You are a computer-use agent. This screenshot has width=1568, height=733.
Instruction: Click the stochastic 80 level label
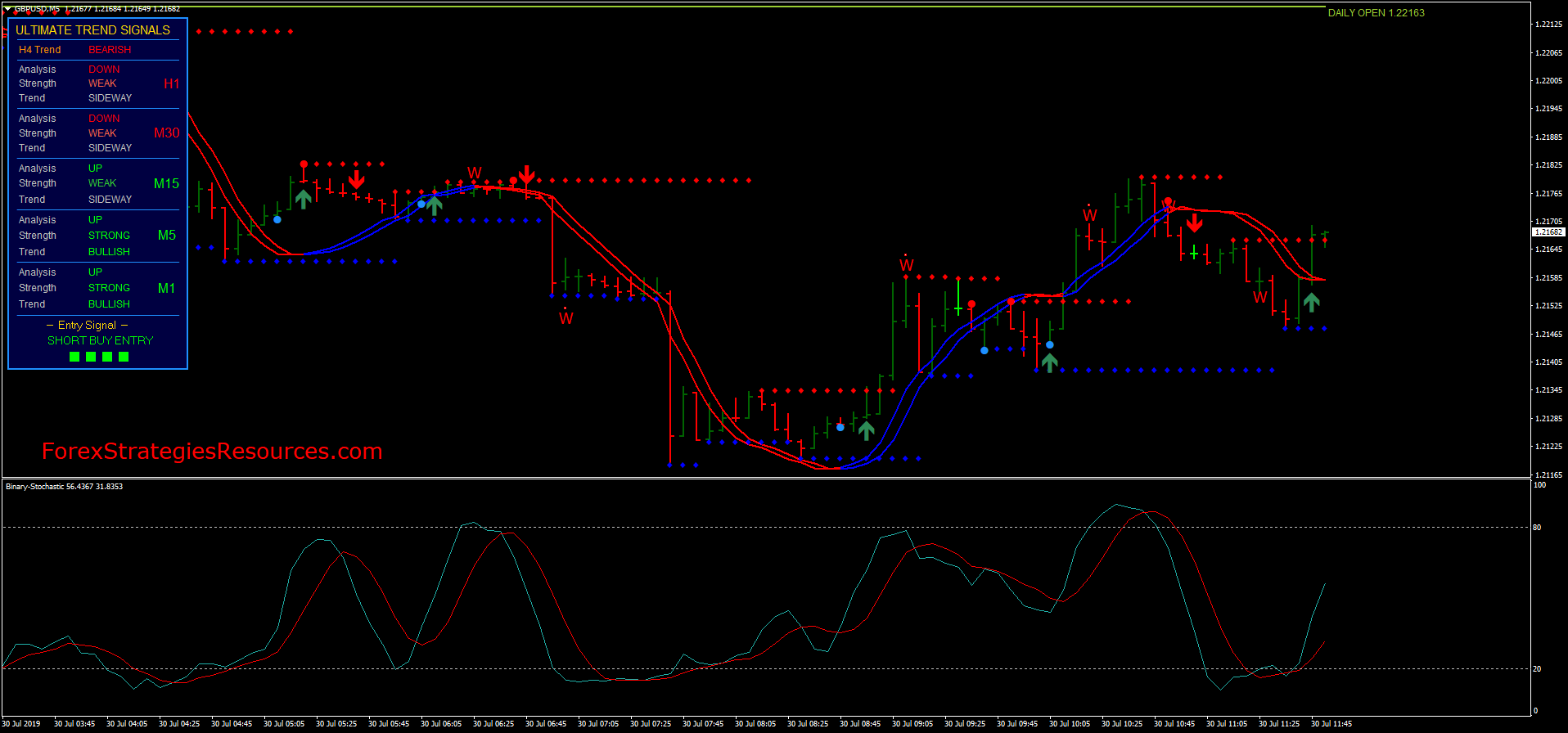[x=1537, y=528]
